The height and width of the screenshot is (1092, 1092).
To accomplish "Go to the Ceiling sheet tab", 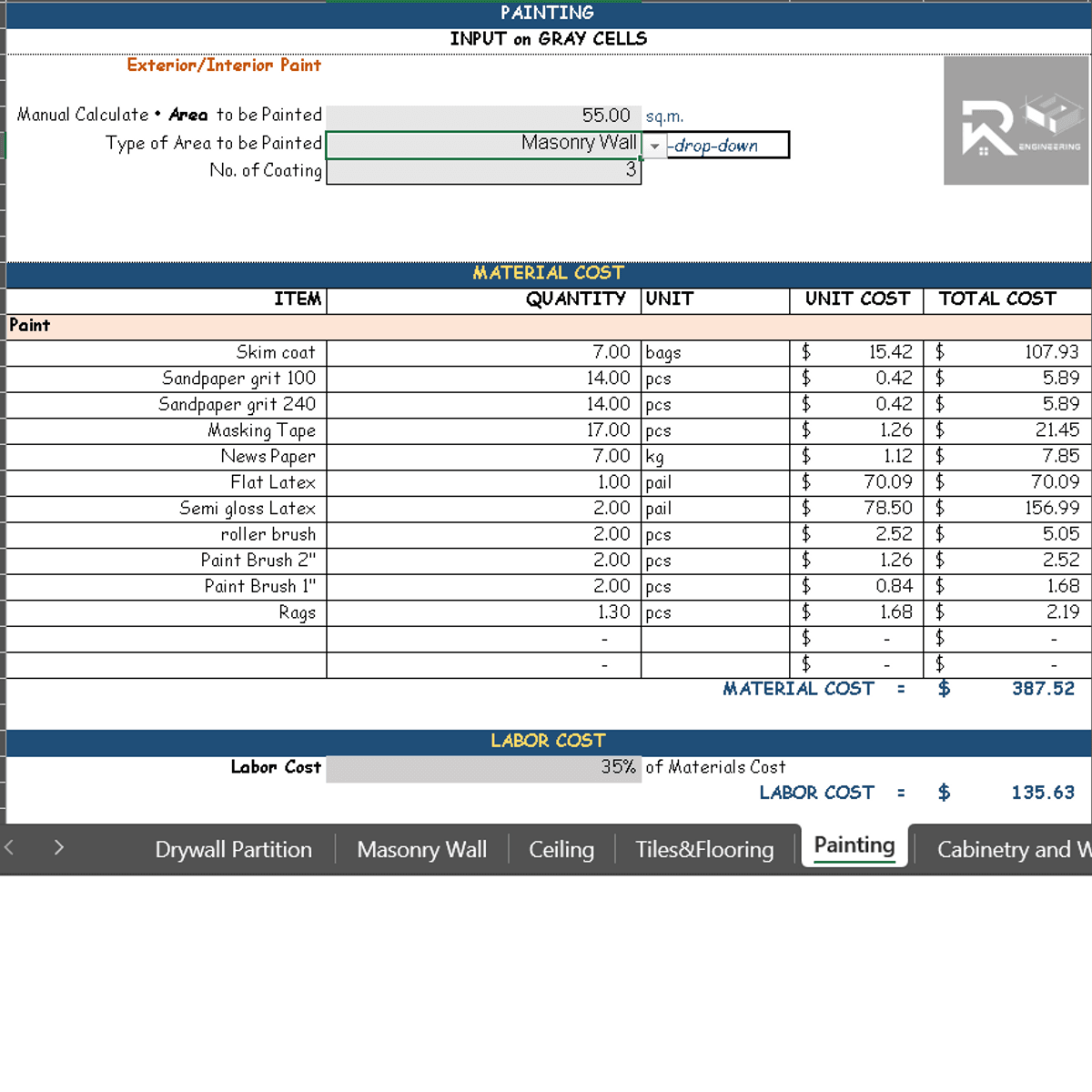I will 561,849.
